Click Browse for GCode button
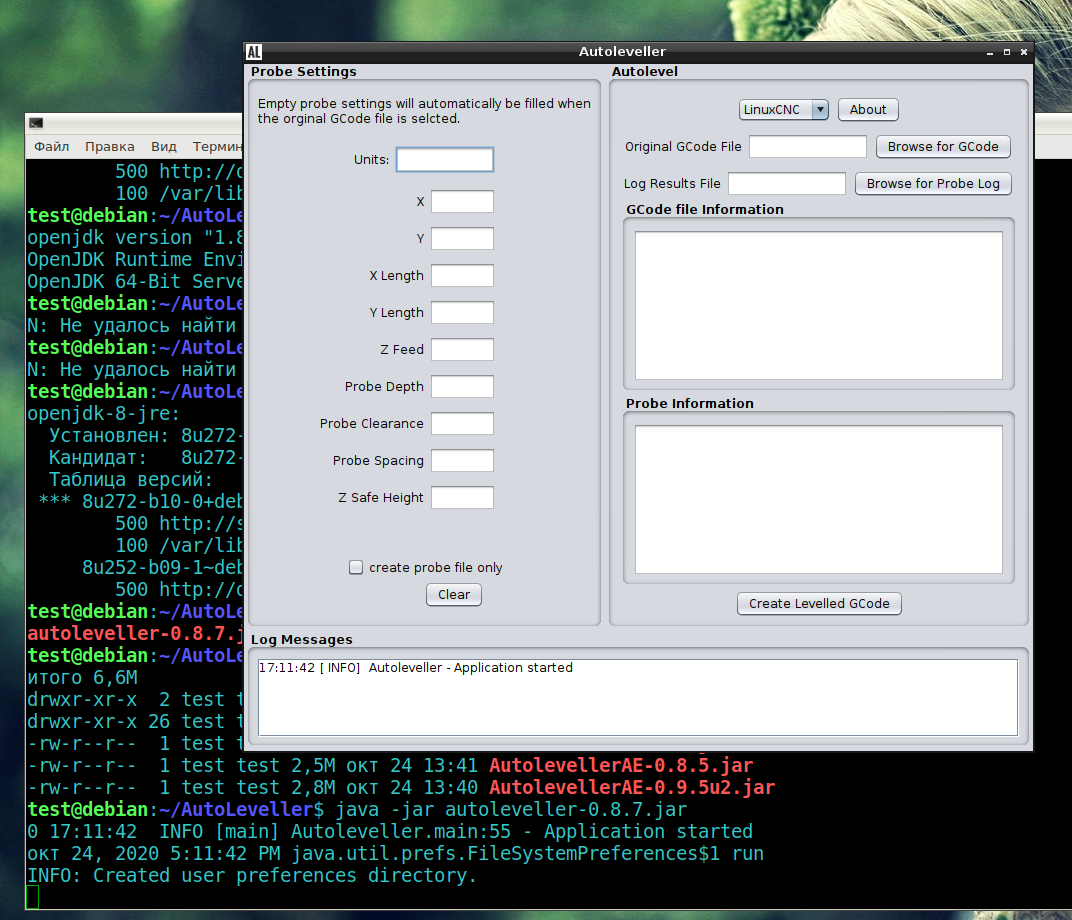Image resolution: width=1072 pixels, height=920 pixels. click(943, 146)
